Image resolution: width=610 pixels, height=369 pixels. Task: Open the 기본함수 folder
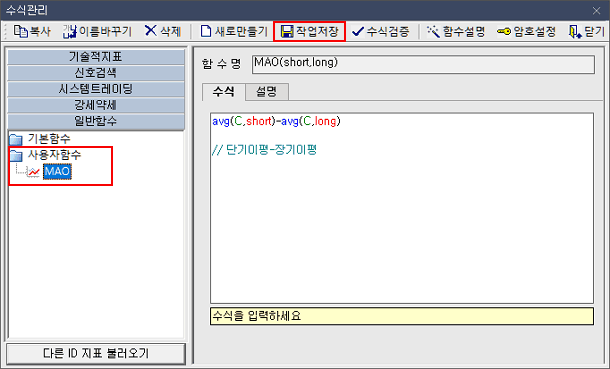click(40, 139)
